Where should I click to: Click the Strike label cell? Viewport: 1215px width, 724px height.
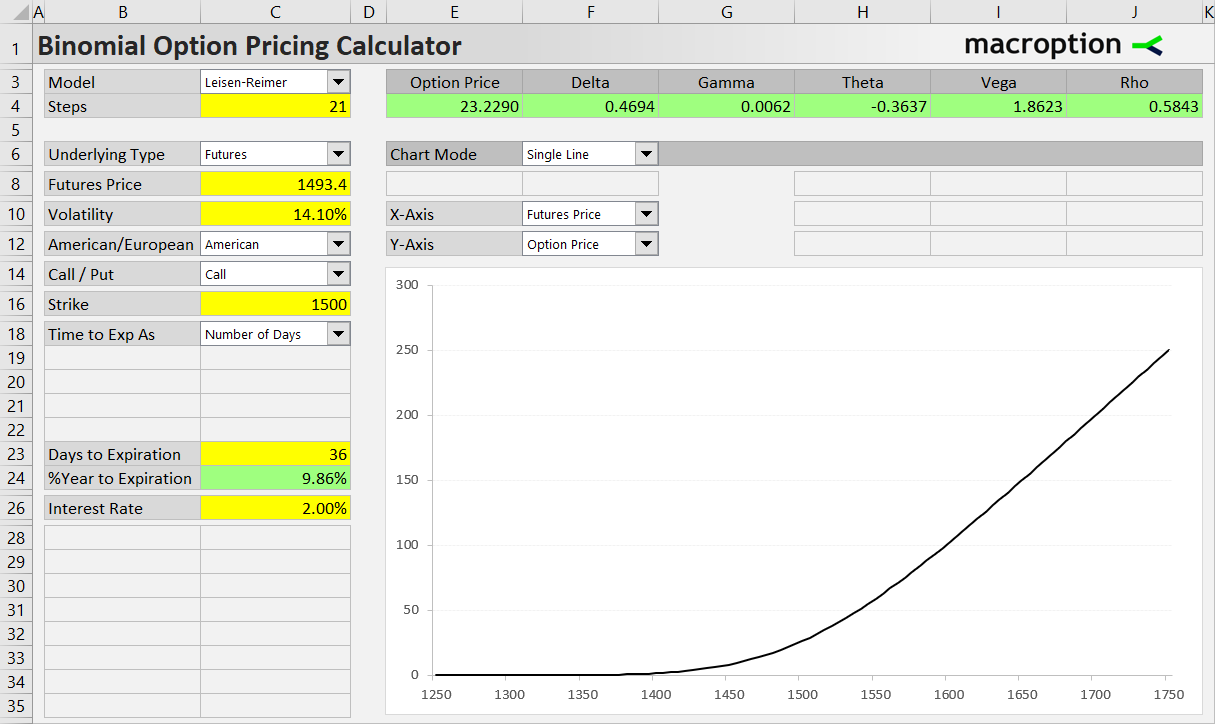[122, 304]
